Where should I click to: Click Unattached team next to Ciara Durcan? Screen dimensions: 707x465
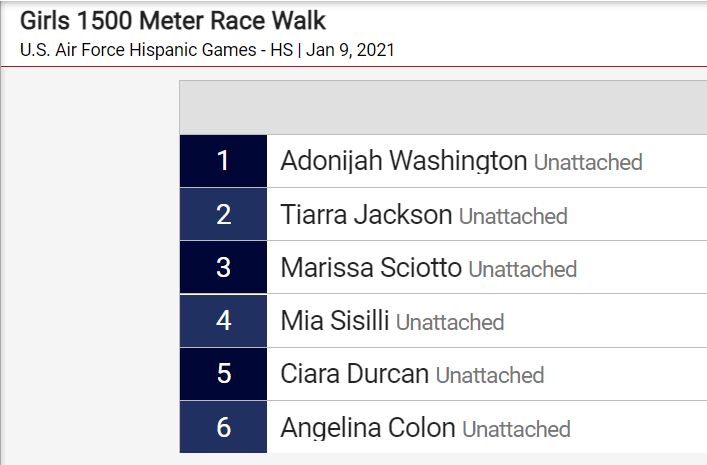tap(490, 376)
